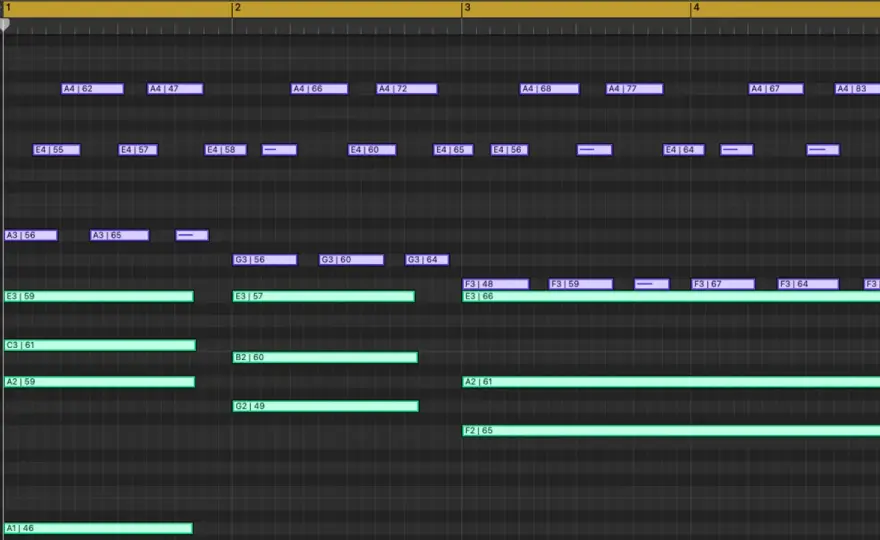Viewport: 880px width, 540px height.
Task: Select the F3 | 64 note
Action: [x=808, y=284]
